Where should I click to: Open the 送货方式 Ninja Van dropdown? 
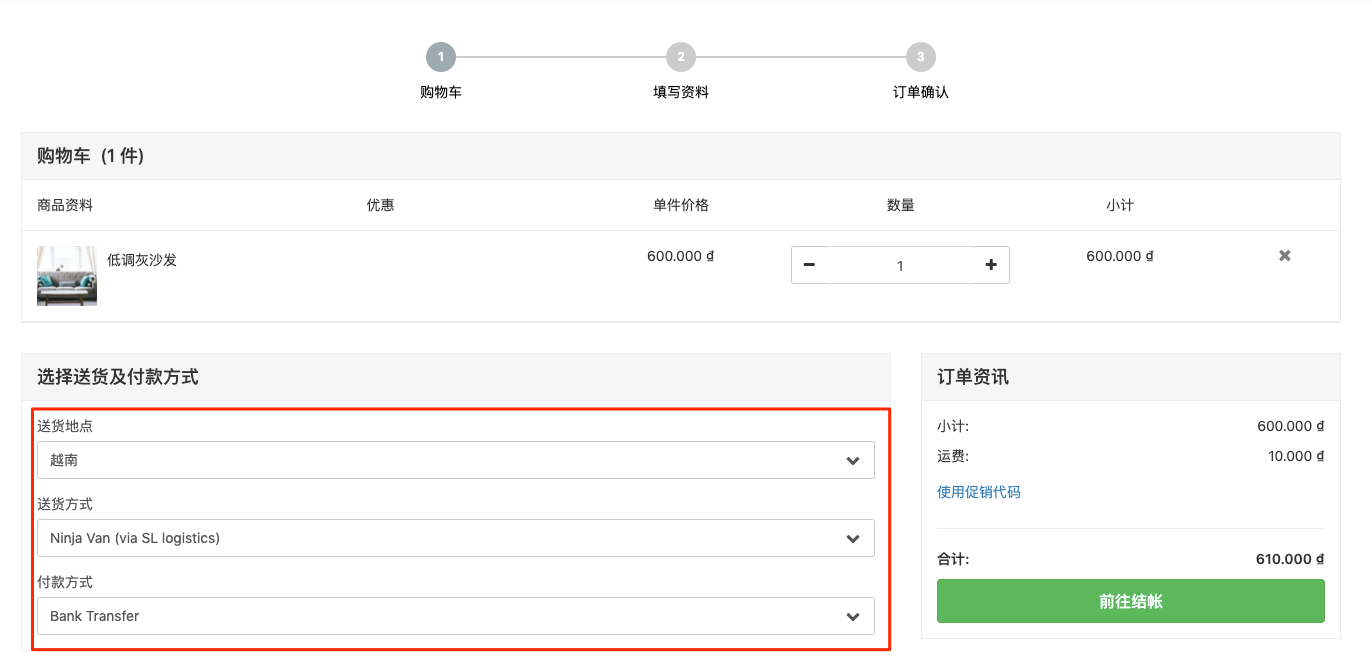pyautogui.click(x=456, y=538)
